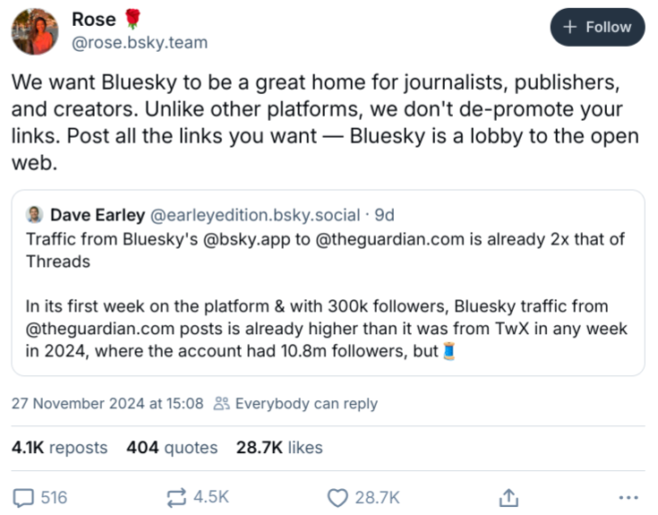Open the three-dot more options menu
The image size is (658, 515).
click(x=628, y=497)
